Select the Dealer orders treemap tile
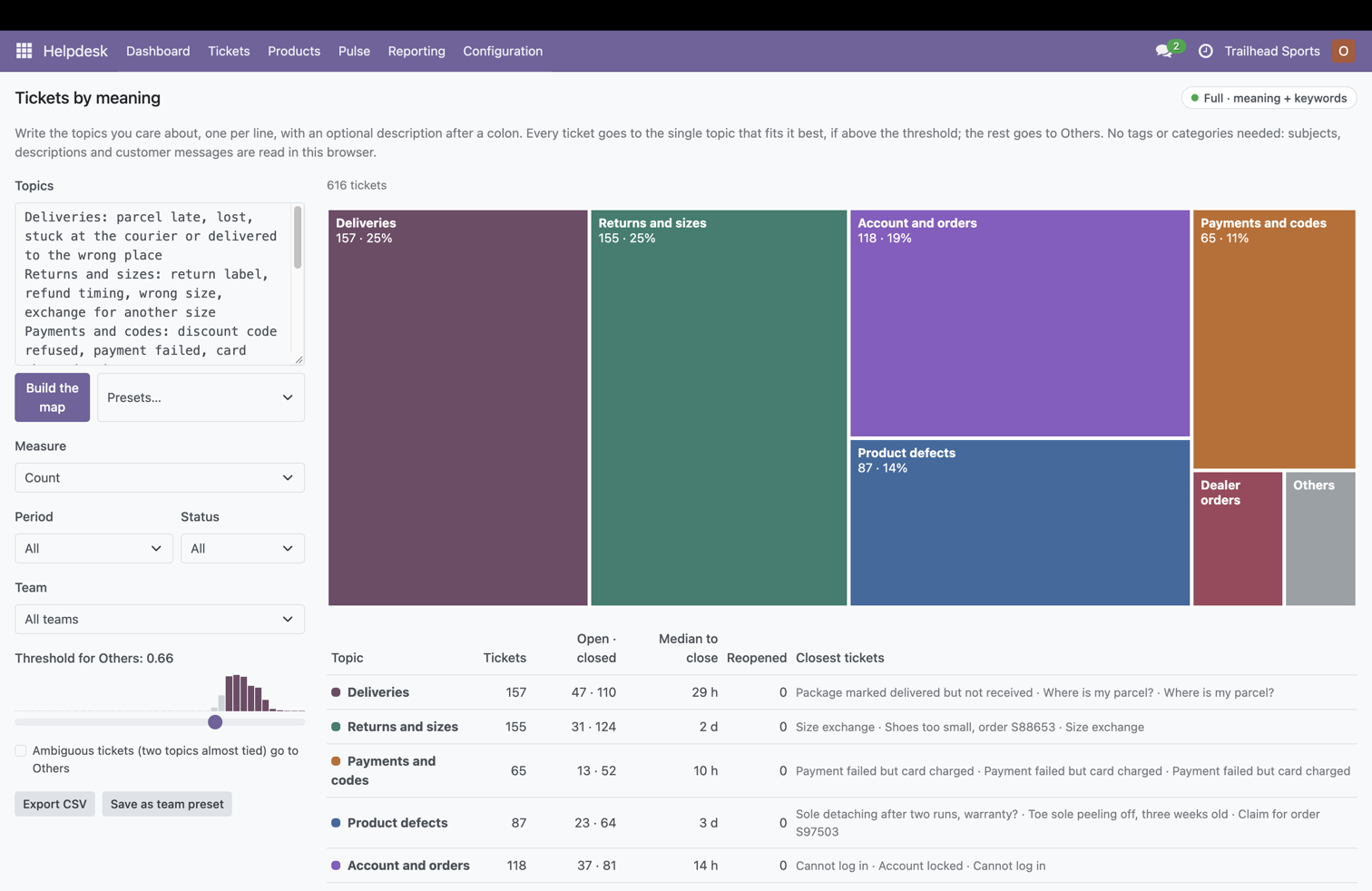Screen dimensions: 1372x891 pos(1238,539)
